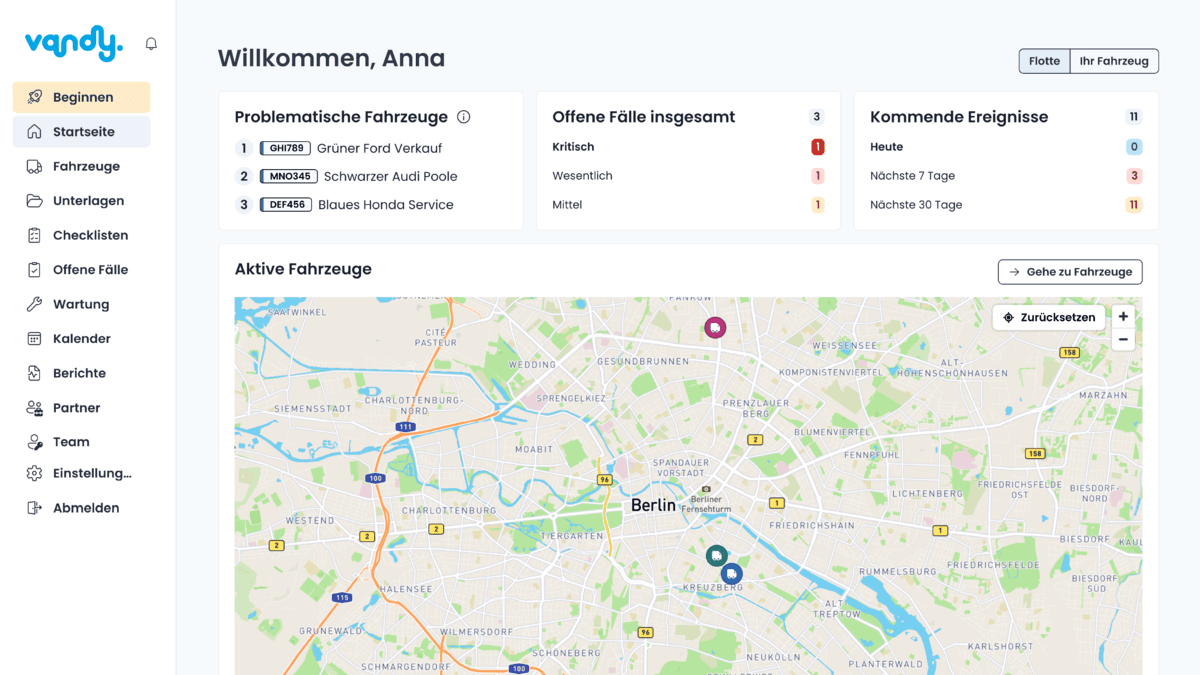Open the Kalender page
The image size is (1200, 675).
click(81, 339)
